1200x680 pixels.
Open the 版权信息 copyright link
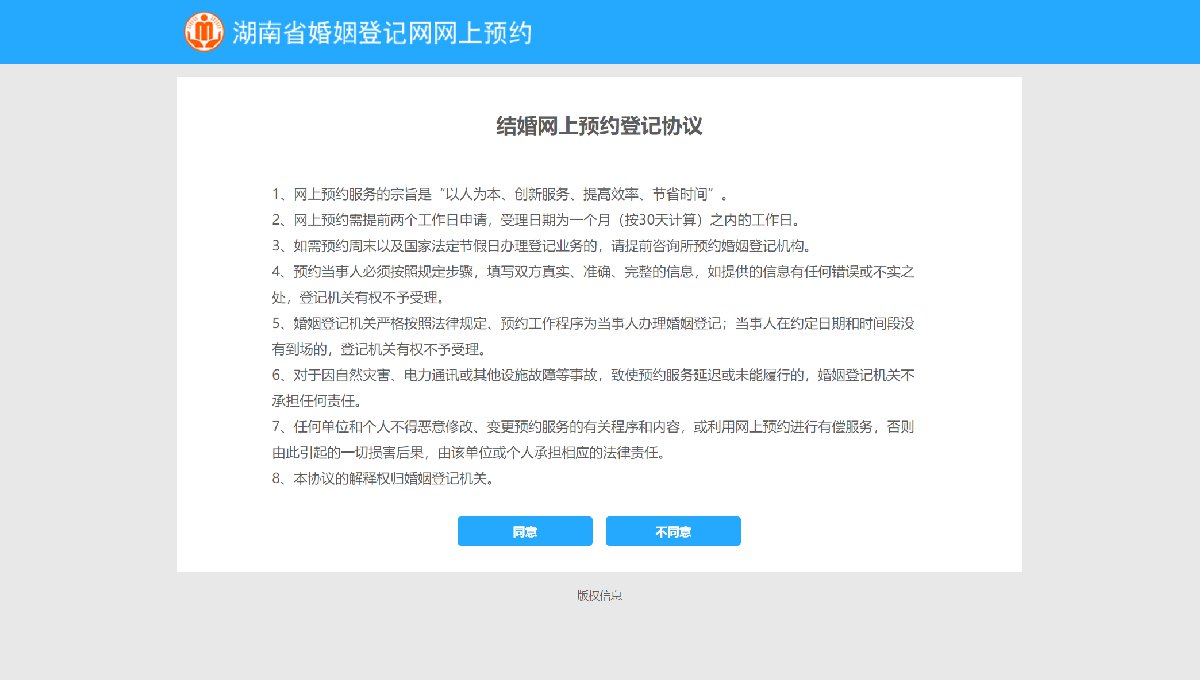click(x=600, y=595)
